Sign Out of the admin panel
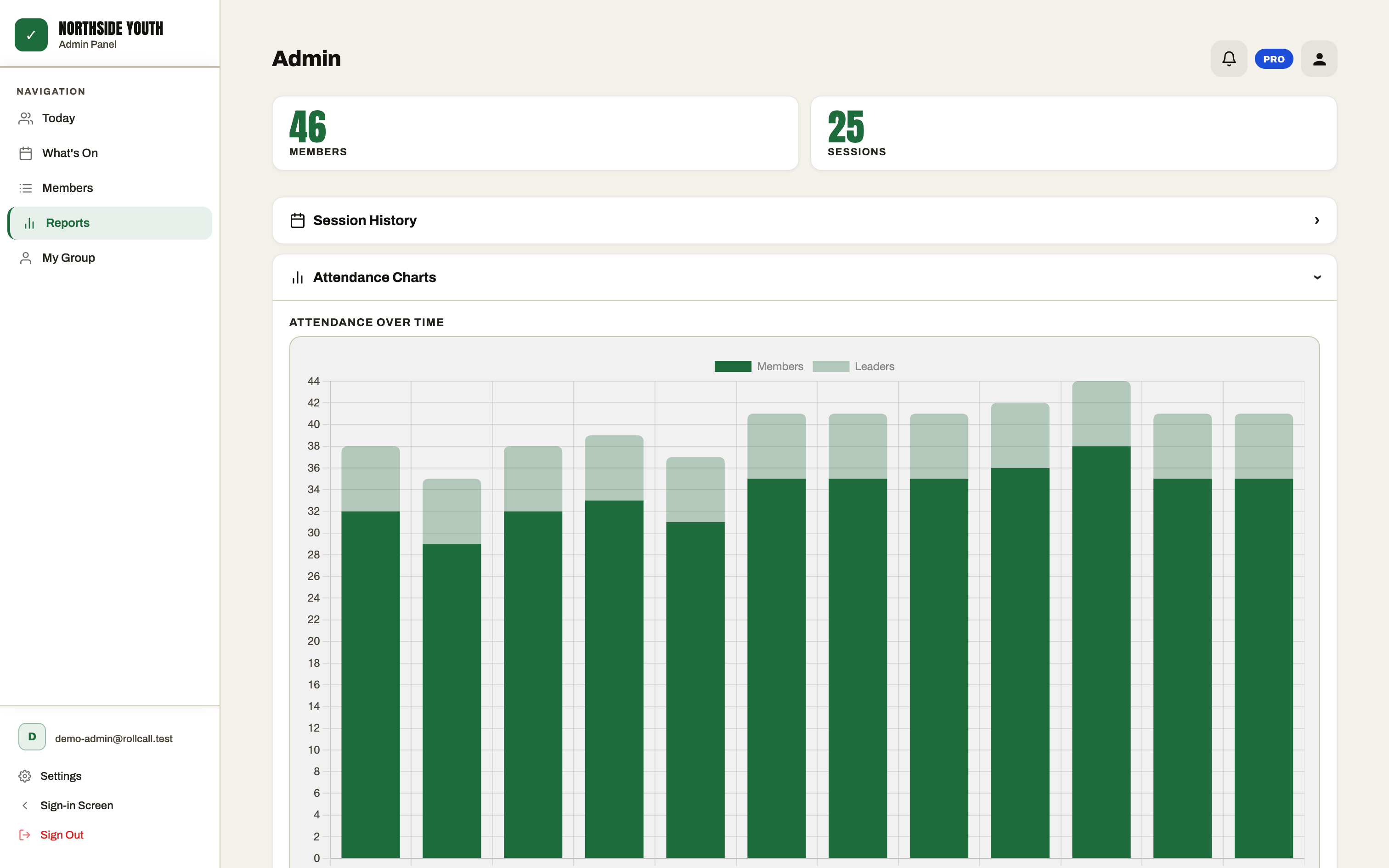Image resolution: width=1389 pixels, height=868 pixels. pos(110,835)
